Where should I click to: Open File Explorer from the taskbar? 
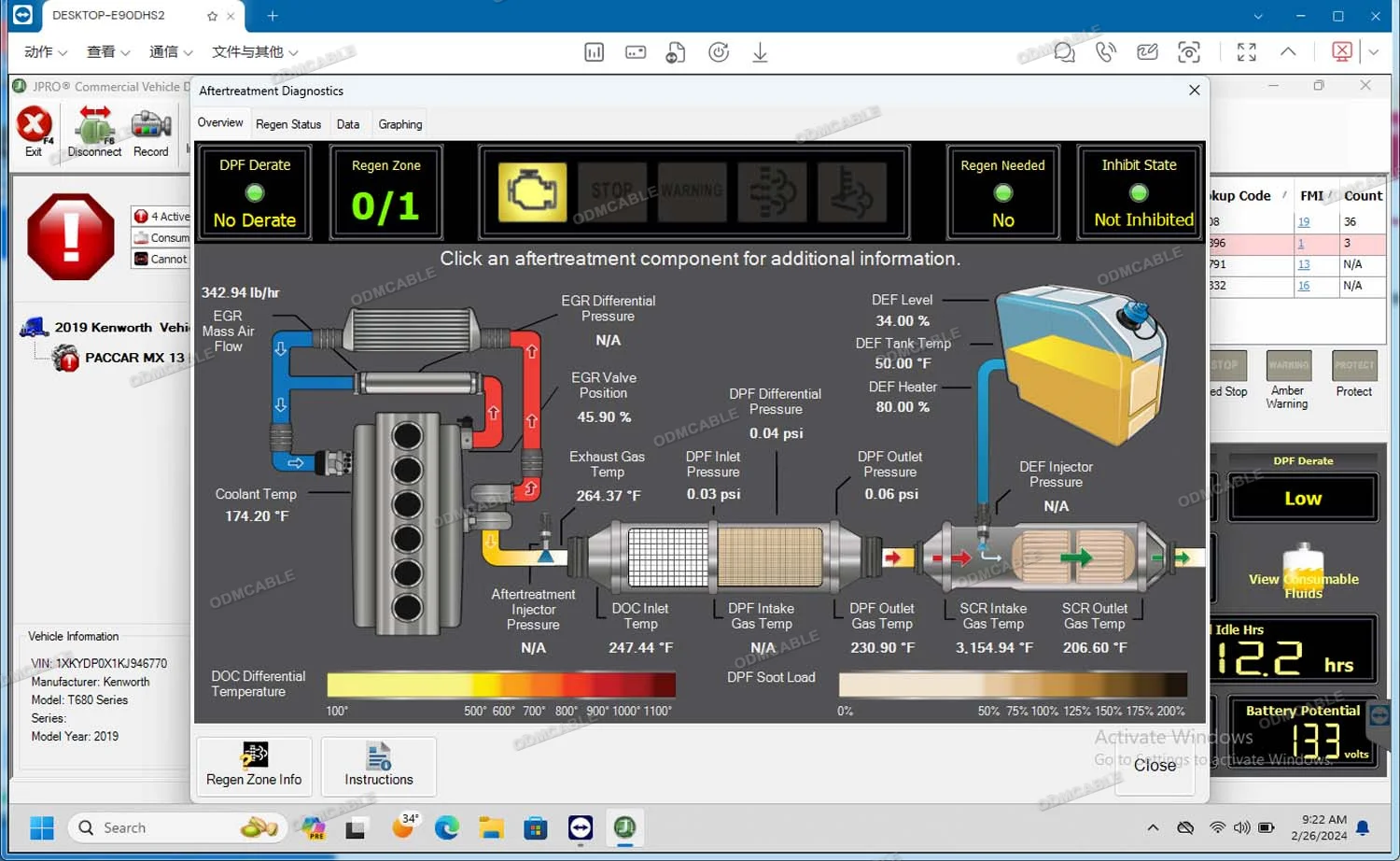(491, 827)
